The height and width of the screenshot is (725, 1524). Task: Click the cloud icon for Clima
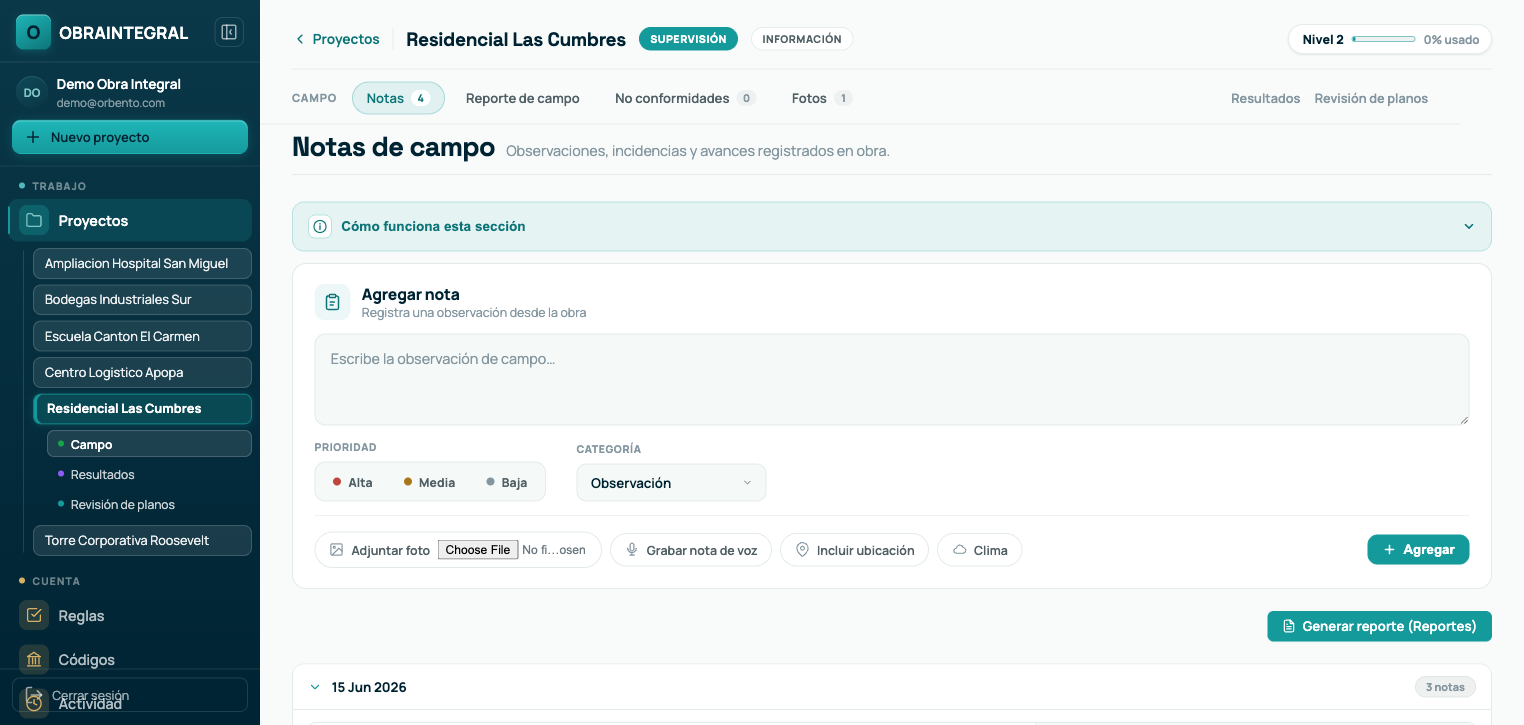[x=960, y=550]
